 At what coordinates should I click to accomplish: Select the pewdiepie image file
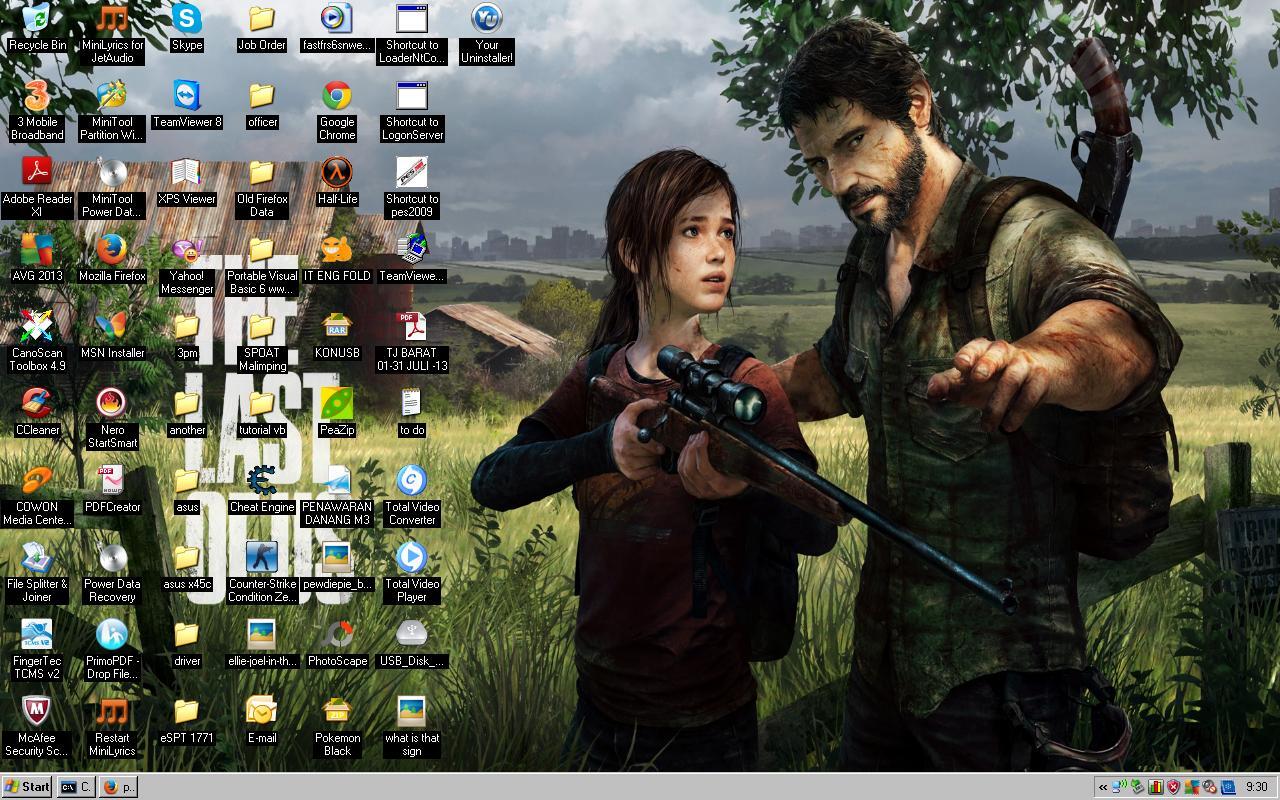click(337, 557)
